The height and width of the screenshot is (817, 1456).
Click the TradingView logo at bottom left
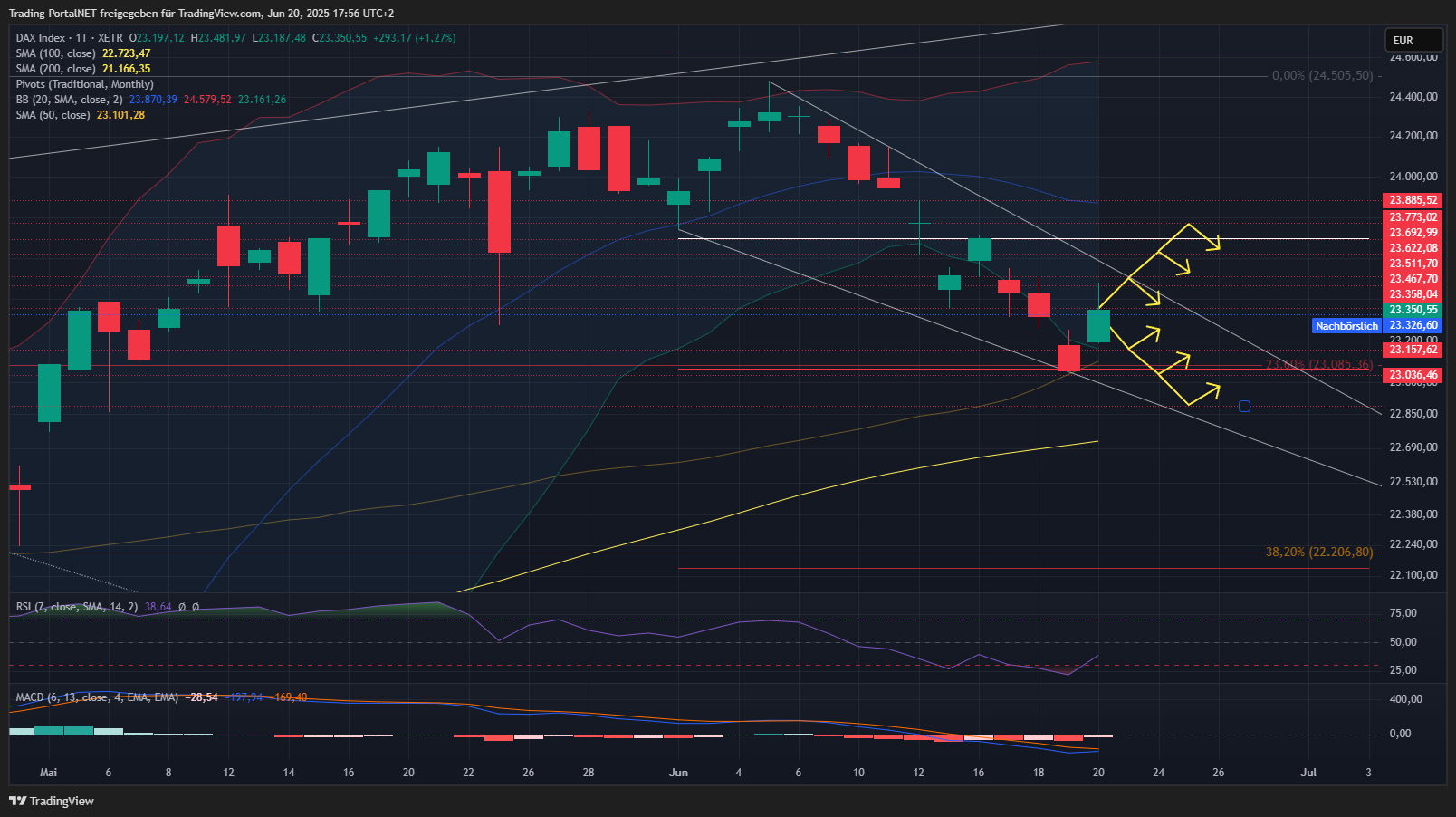pos(52,801)
